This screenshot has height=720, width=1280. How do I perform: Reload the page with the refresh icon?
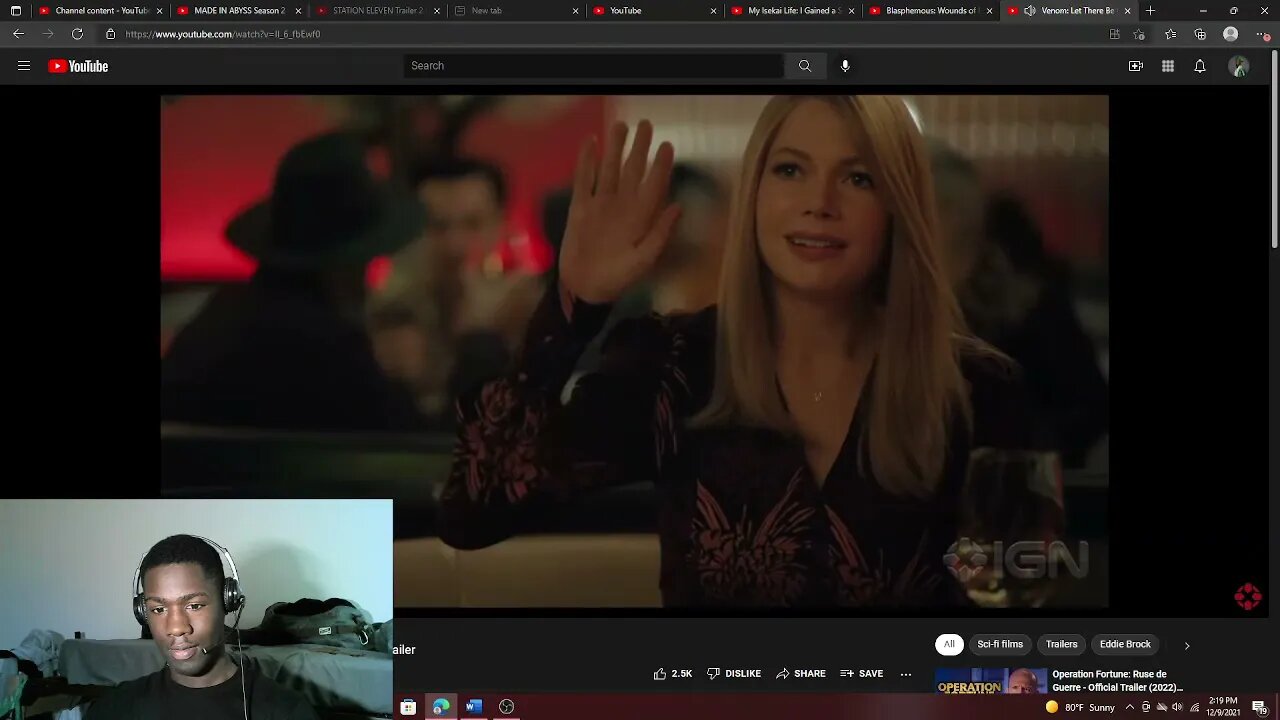click(x=77, y=34)
